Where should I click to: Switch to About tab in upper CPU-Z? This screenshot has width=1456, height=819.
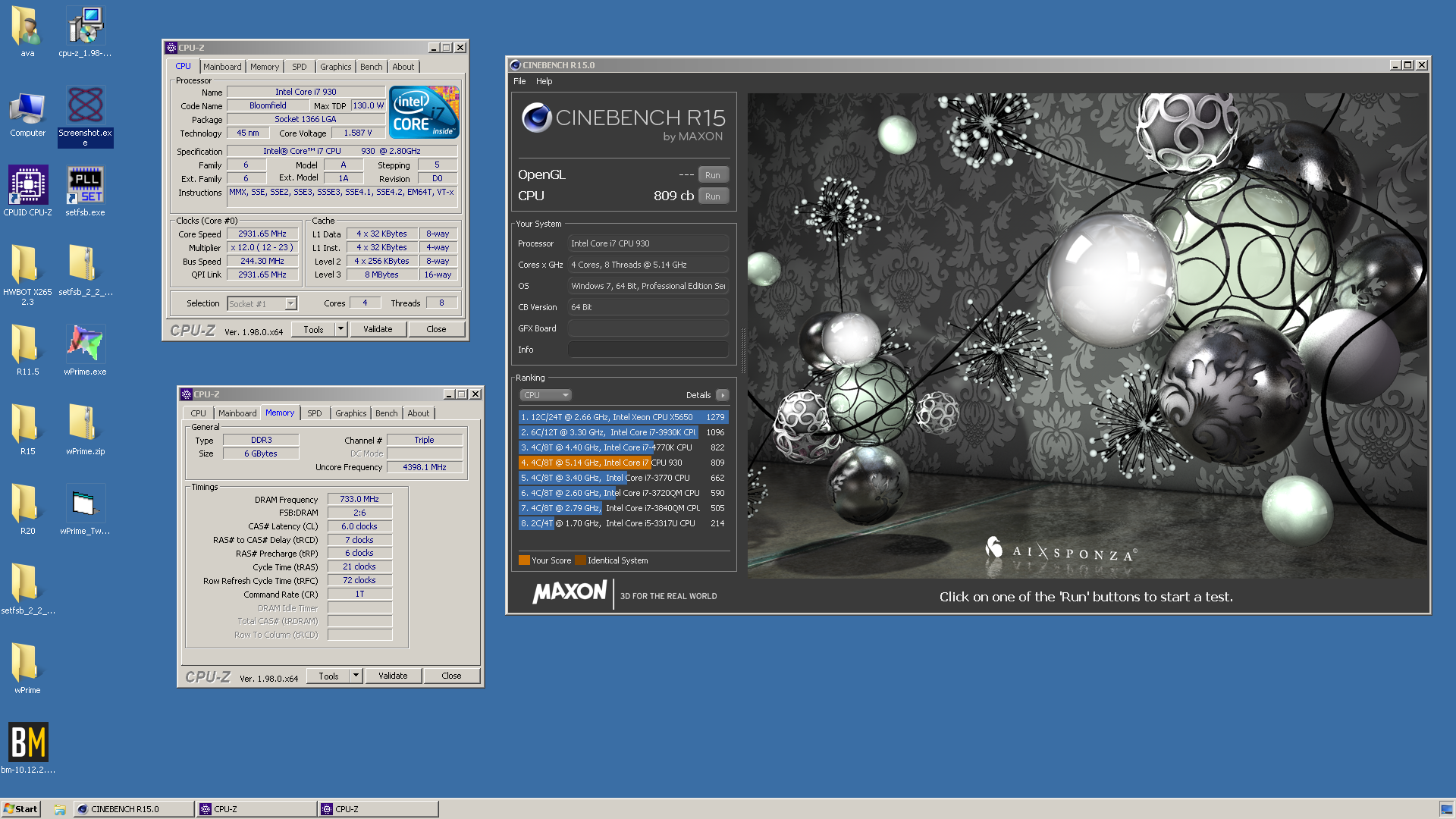[x=403, y=67]
